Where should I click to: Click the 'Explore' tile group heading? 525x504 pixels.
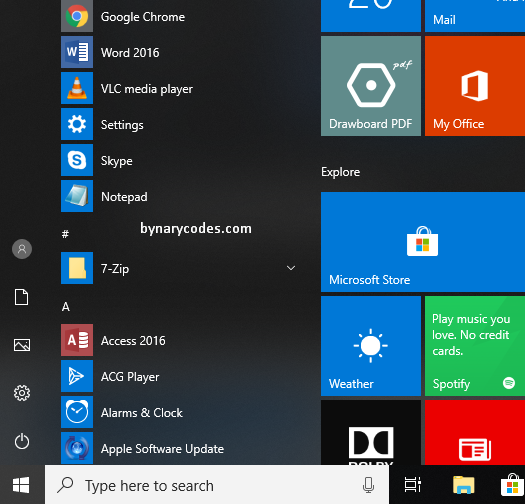pos(341,172)
